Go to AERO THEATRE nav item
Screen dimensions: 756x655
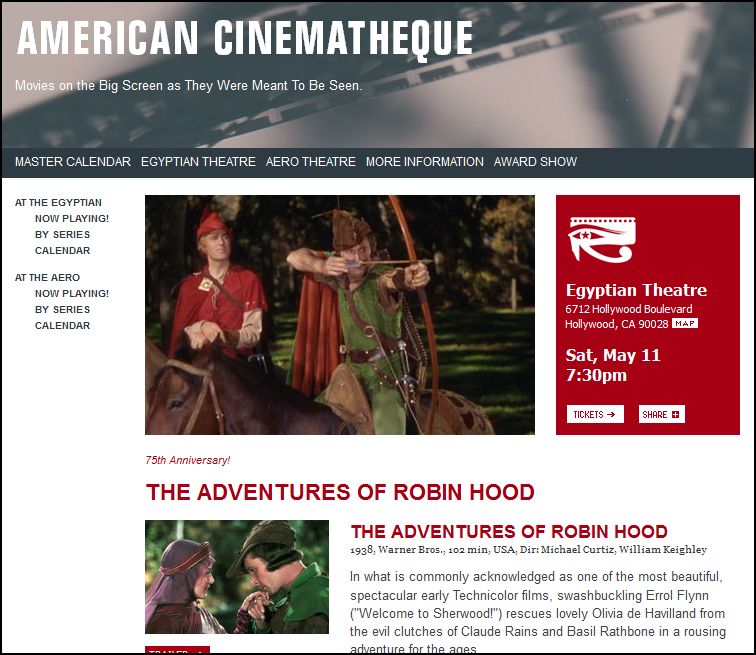(310, 162)
